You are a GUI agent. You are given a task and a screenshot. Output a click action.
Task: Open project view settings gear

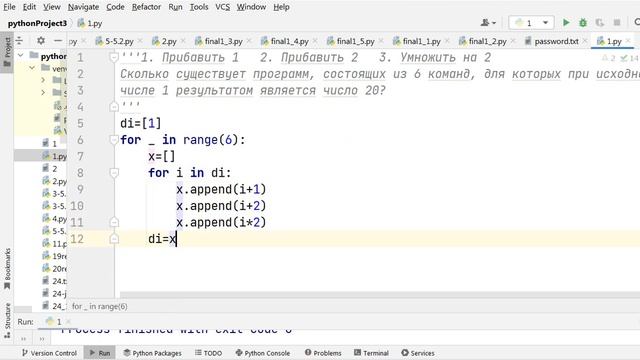[41, 41]
